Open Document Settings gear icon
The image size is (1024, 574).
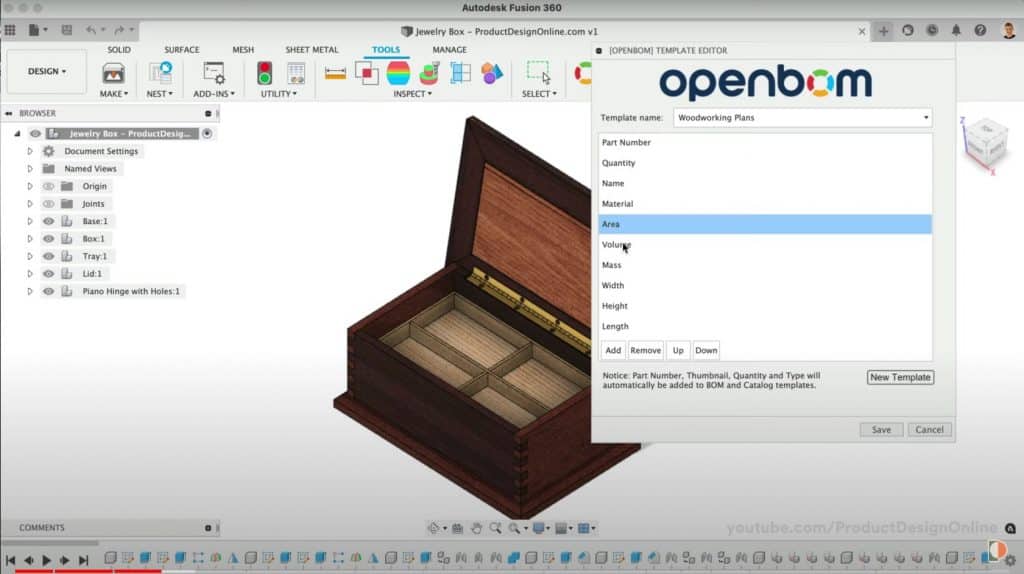(48, 151)
